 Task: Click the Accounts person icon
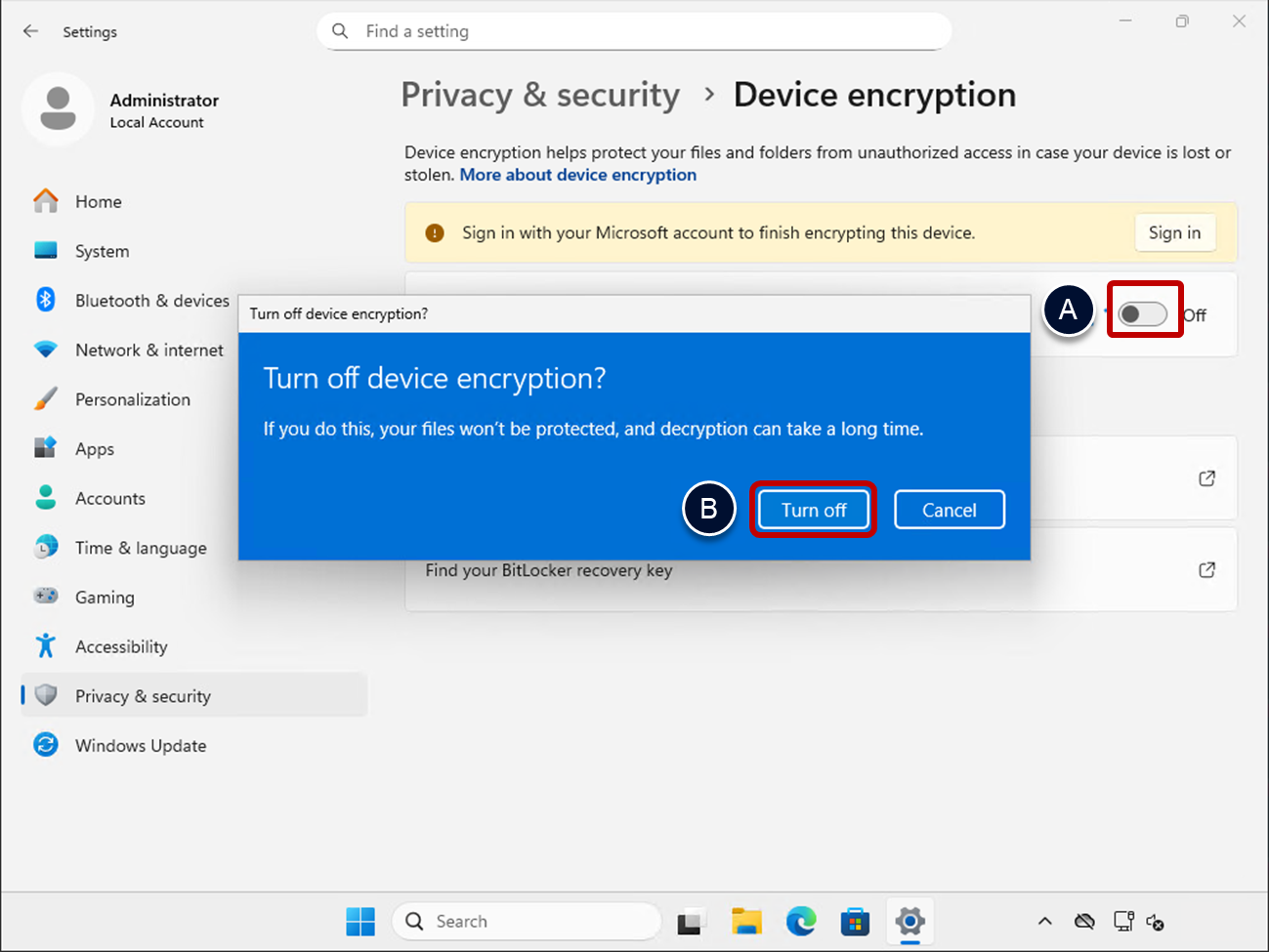(x=46, y=498)
